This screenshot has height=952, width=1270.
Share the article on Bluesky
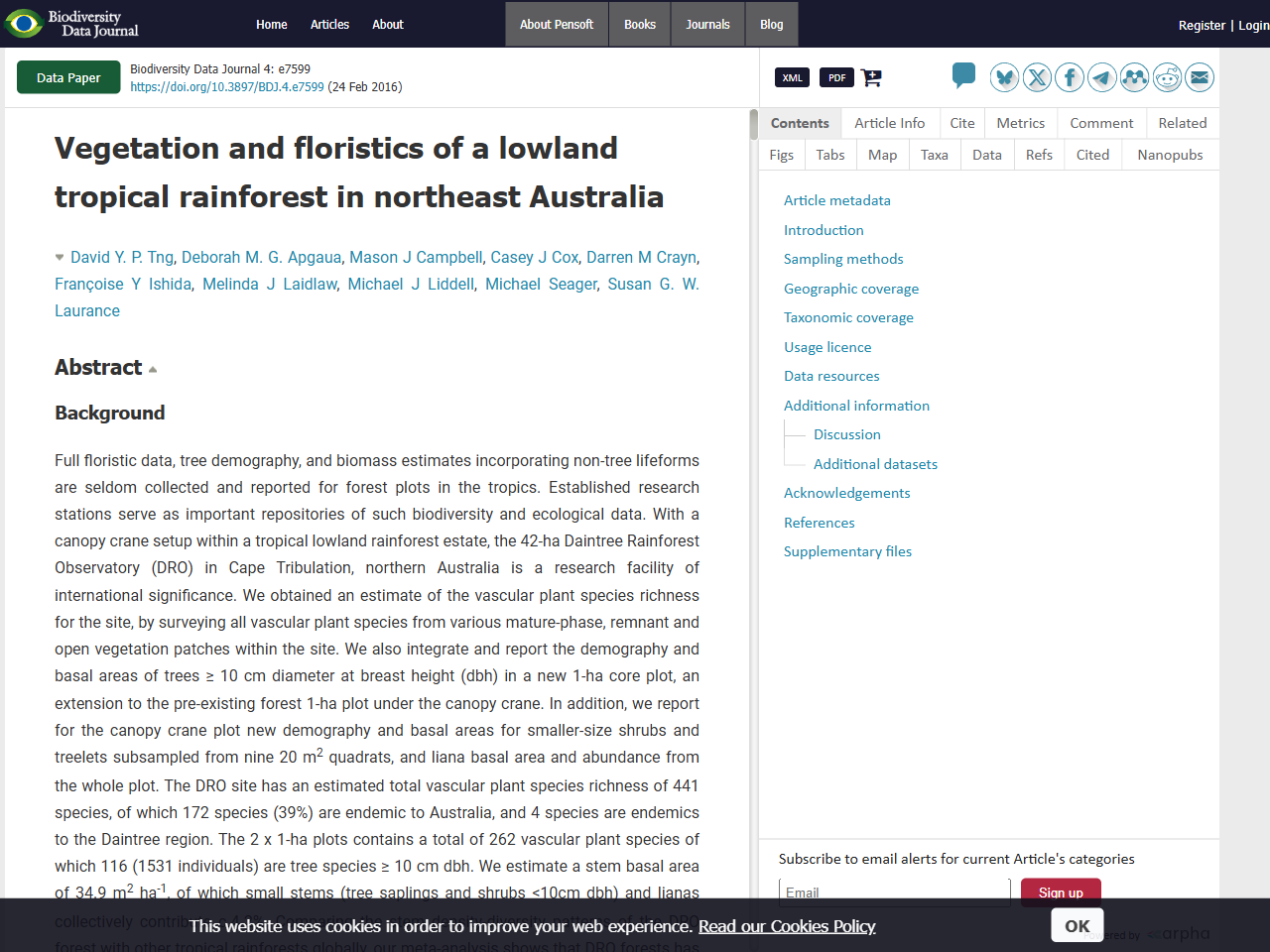(1004, 76)
